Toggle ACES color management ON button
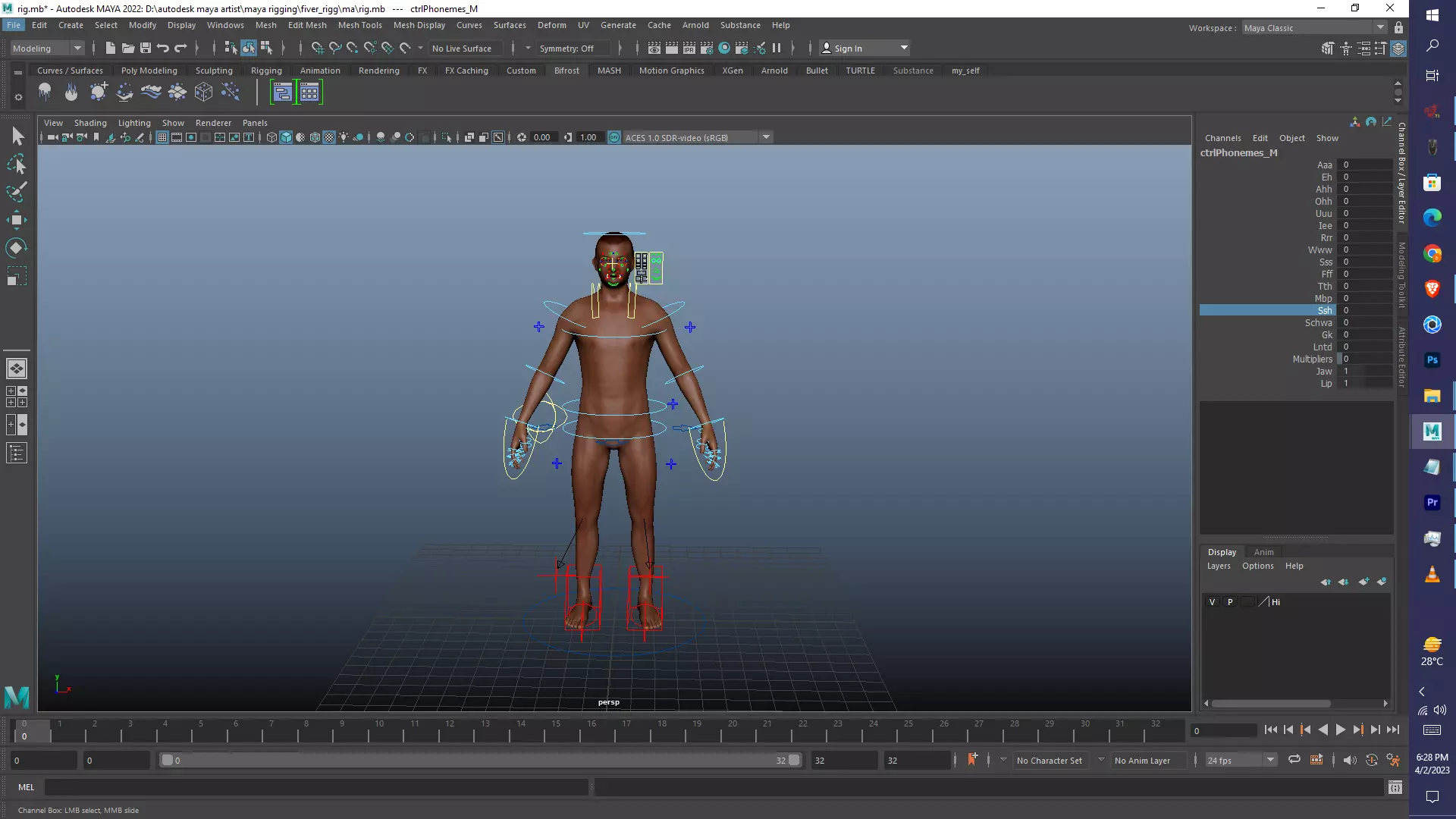 click(614, 137)
